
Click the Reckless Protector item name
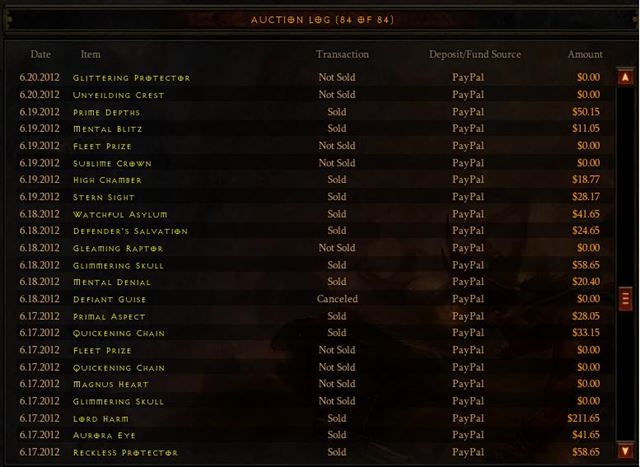(x=125, y=453)
